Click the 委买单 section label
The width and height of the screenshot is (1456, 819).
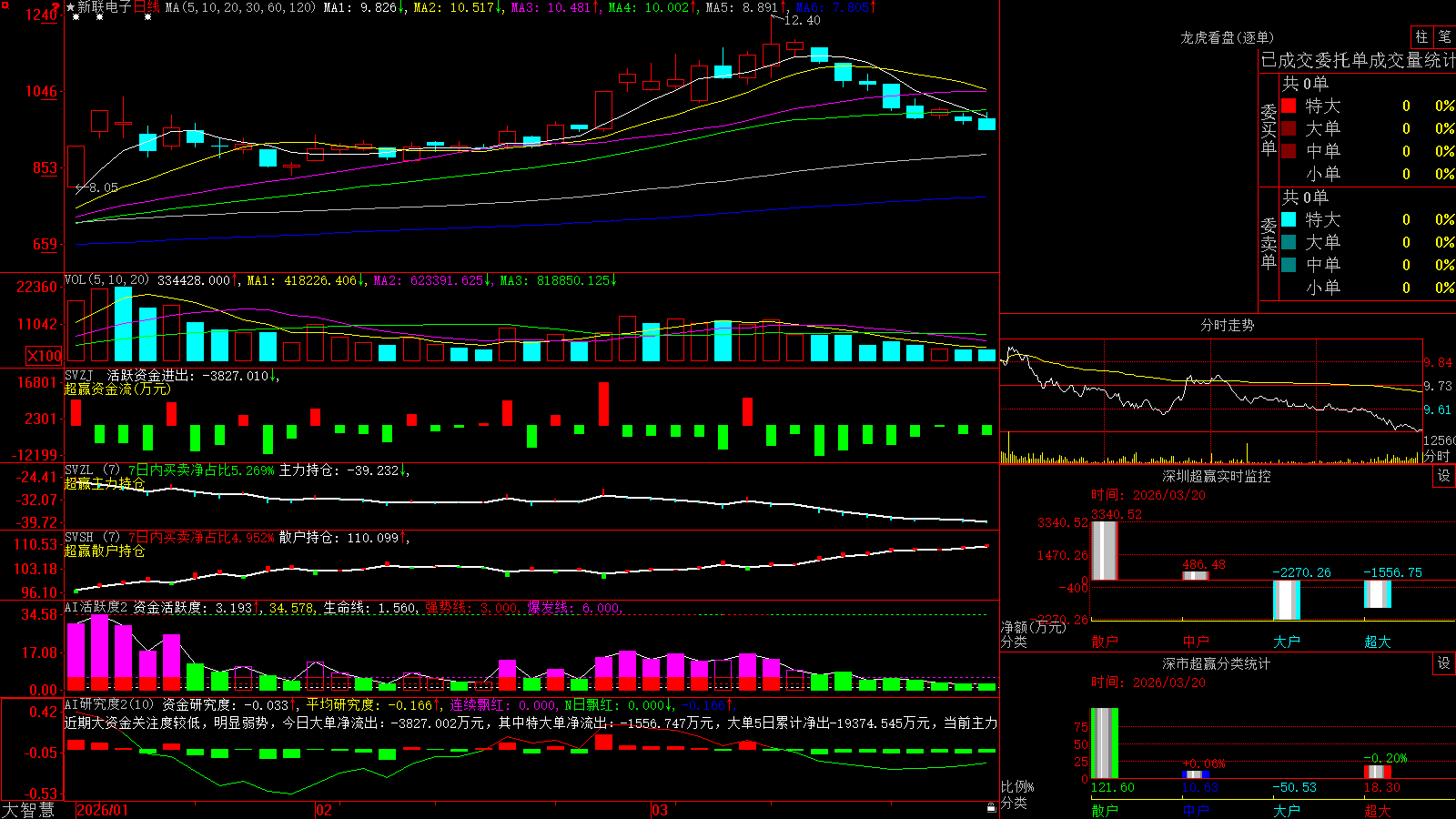coord(1269,130)
